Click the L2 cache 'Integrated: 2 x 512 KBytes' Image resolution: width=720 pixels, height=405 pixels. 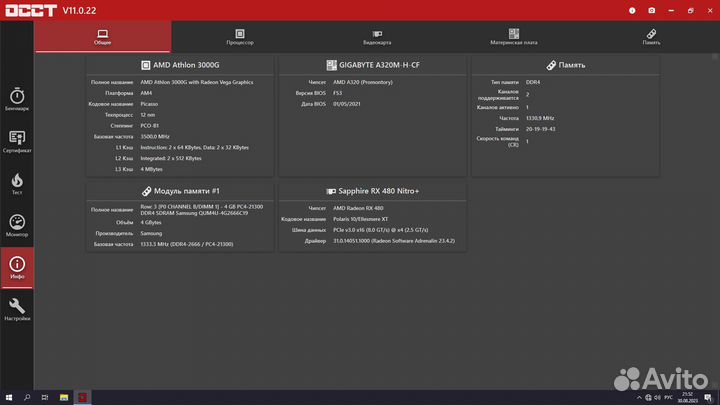tap(171, 158)
